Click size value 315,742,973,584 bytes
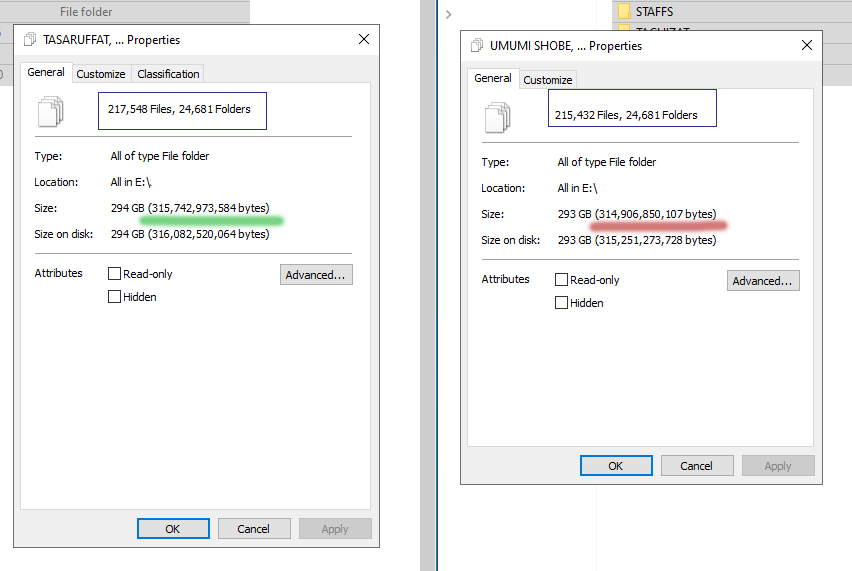This screenshot has height=571, width=852. click(209, 208)
